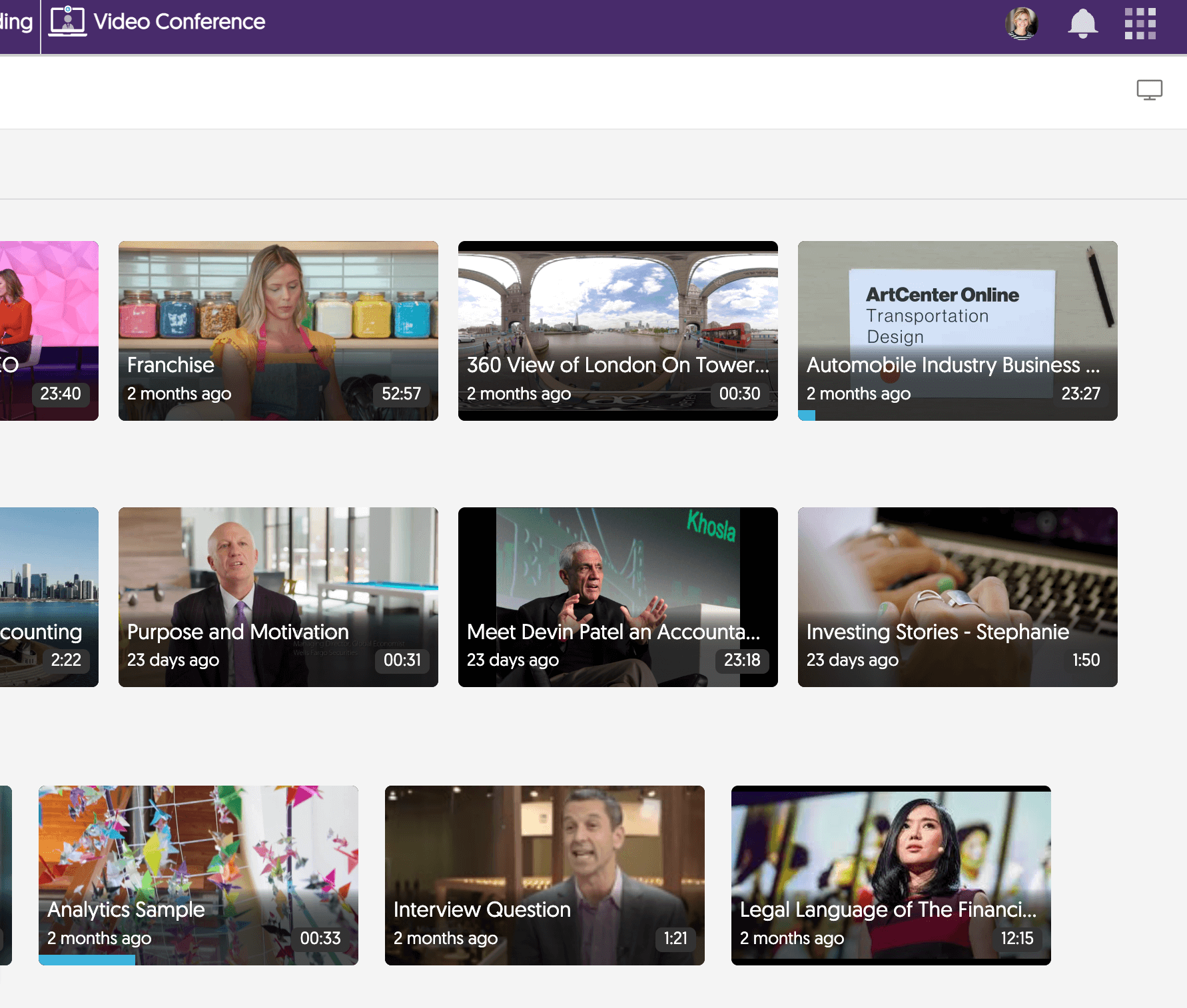
Task: Open the user profile avatar
Action: 1022,23
